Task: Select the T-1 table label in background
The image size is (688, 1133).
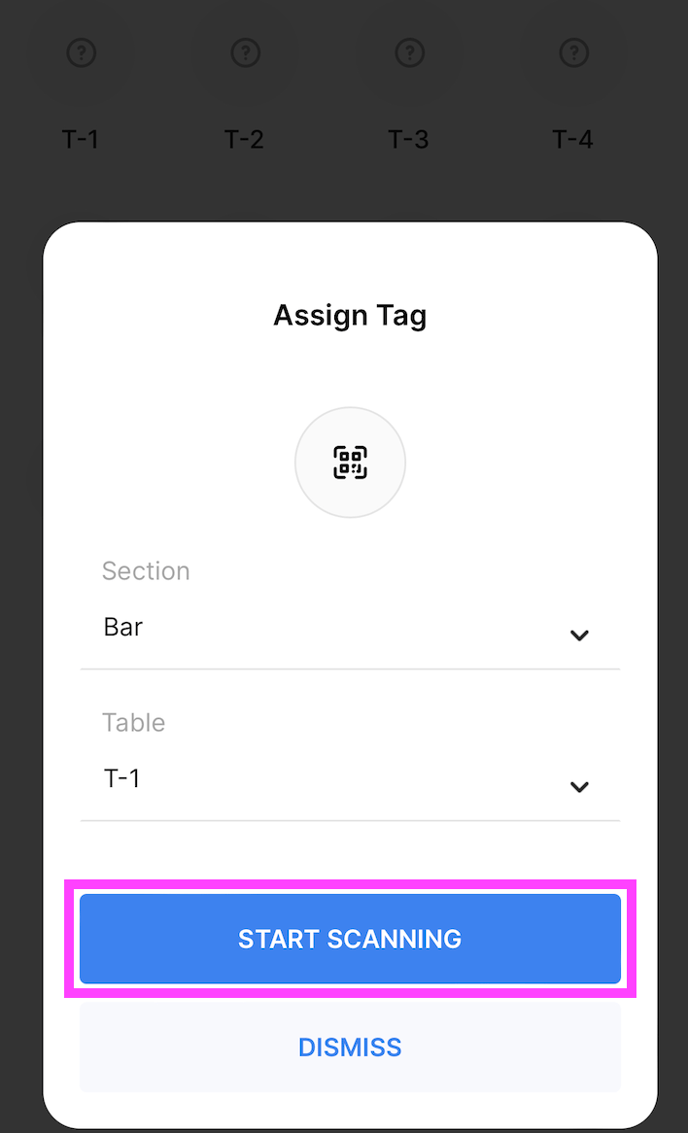Action: (x=81, y=139)
